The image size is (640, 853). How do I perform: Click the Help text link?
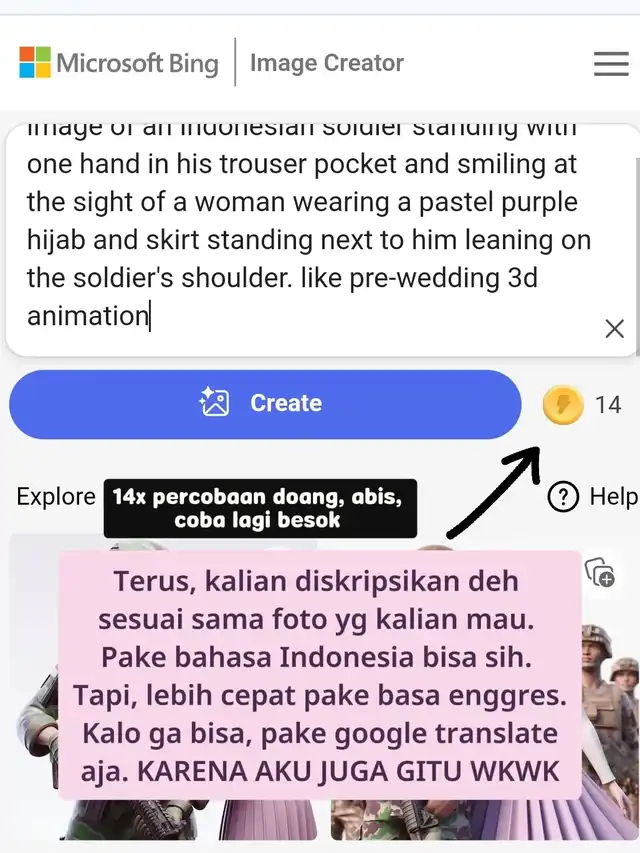[x=614, y=497]
